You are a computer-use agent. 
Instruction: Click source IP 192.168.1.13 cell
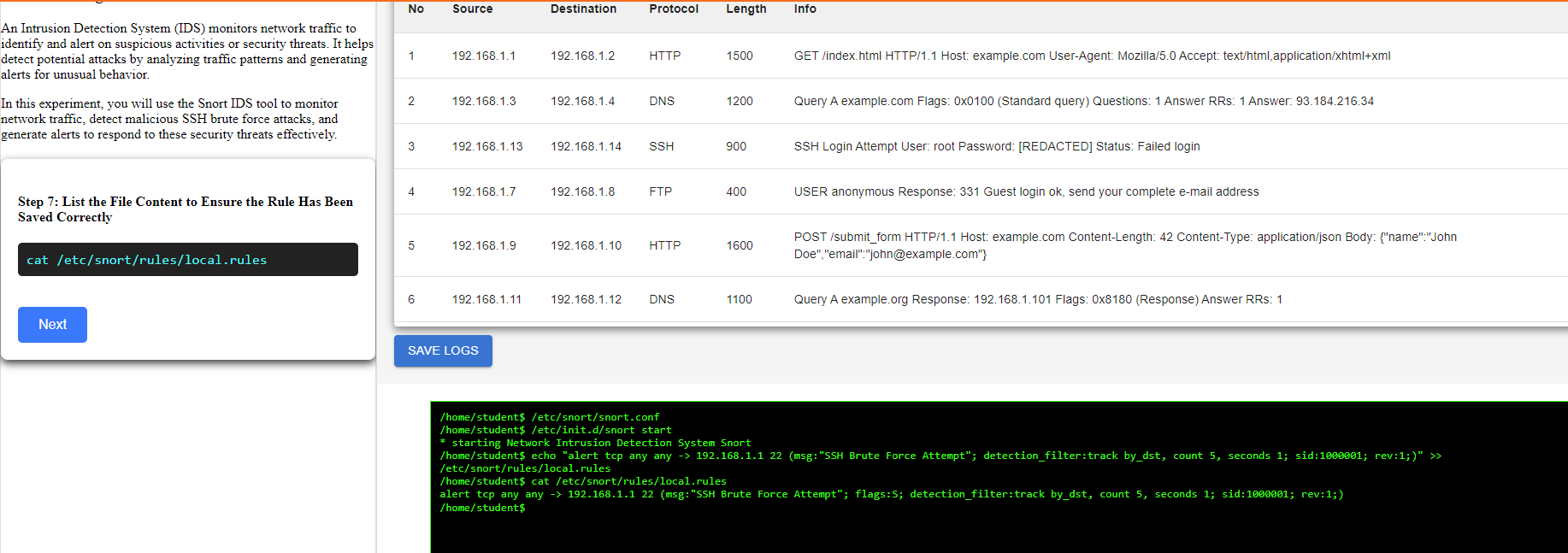pos(486,147)
